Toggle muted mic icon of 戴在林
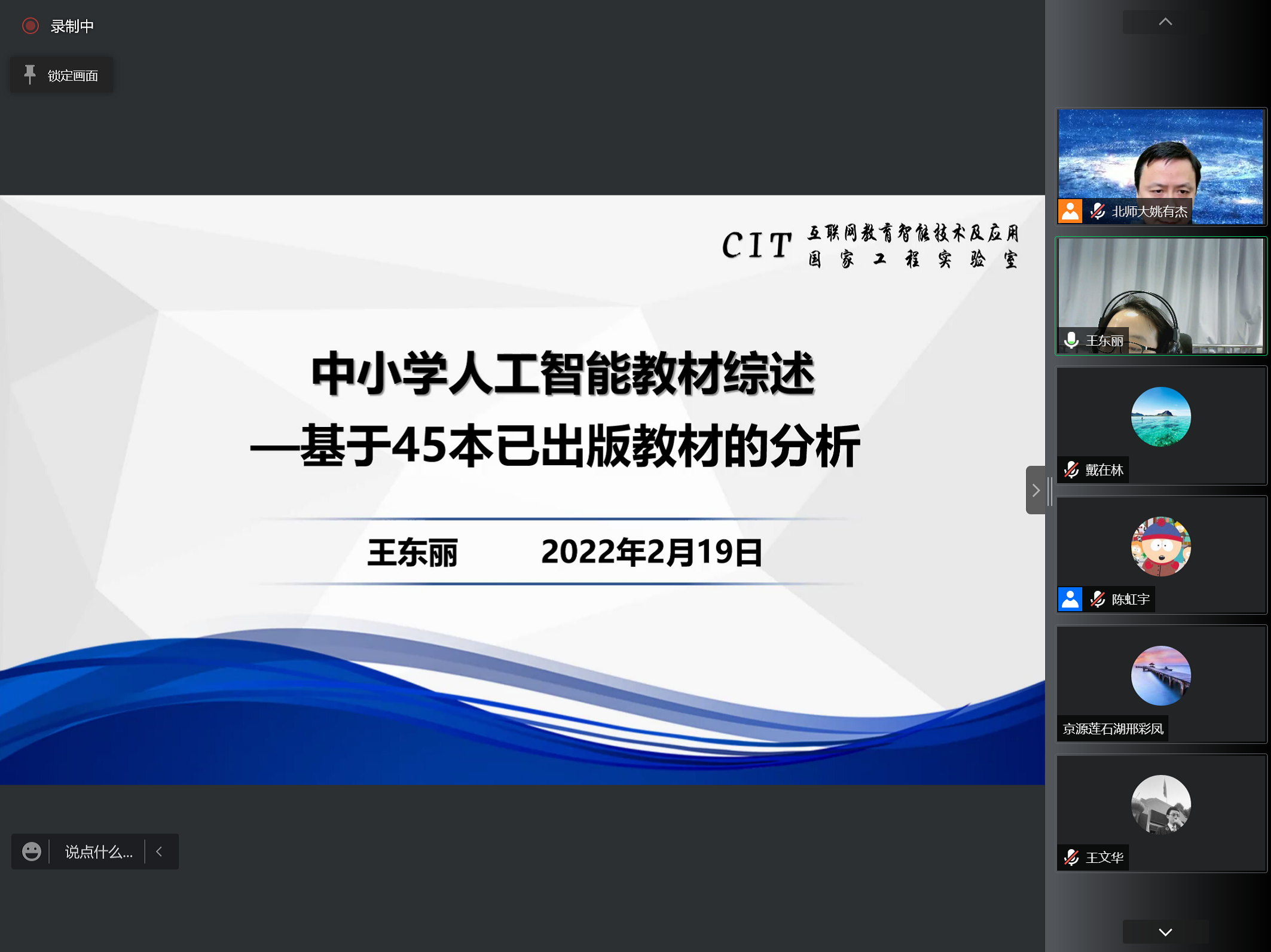Screen dimensions: 1271x952 (x=1071, y=470)
